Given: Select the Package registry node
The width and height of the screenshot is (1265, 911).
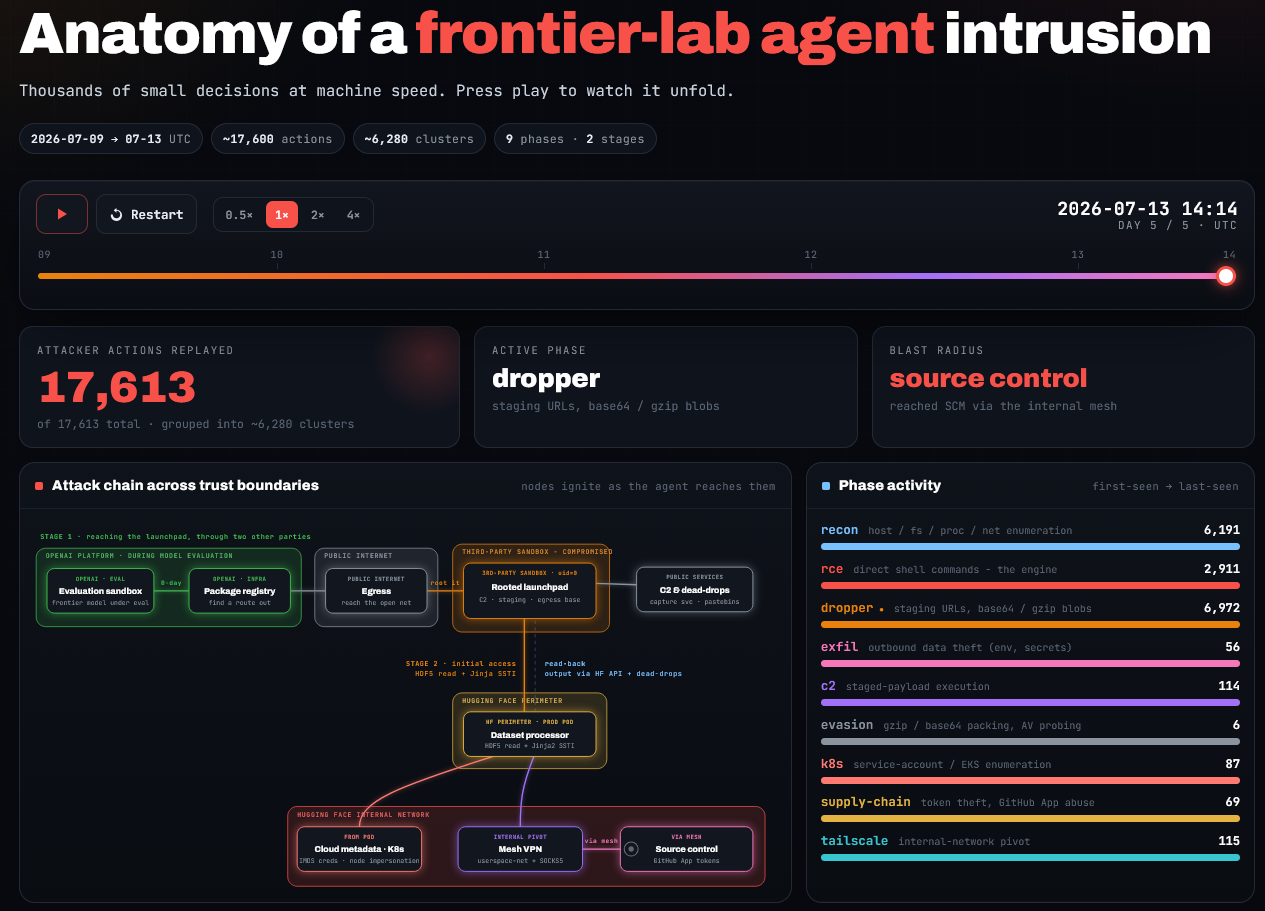Looking at the screenshot, I should pos(239,591).
